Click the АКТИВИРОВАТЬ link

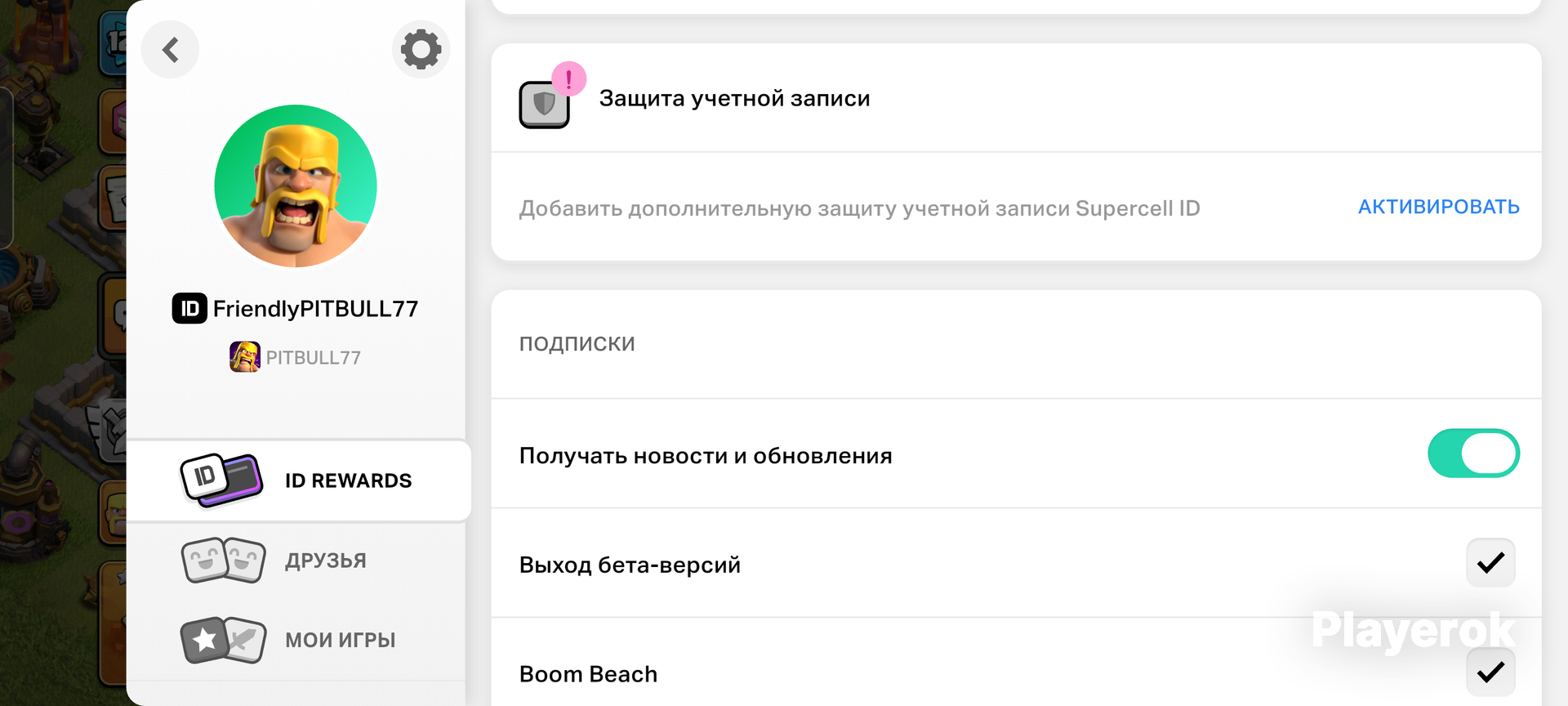point(1438,207)
